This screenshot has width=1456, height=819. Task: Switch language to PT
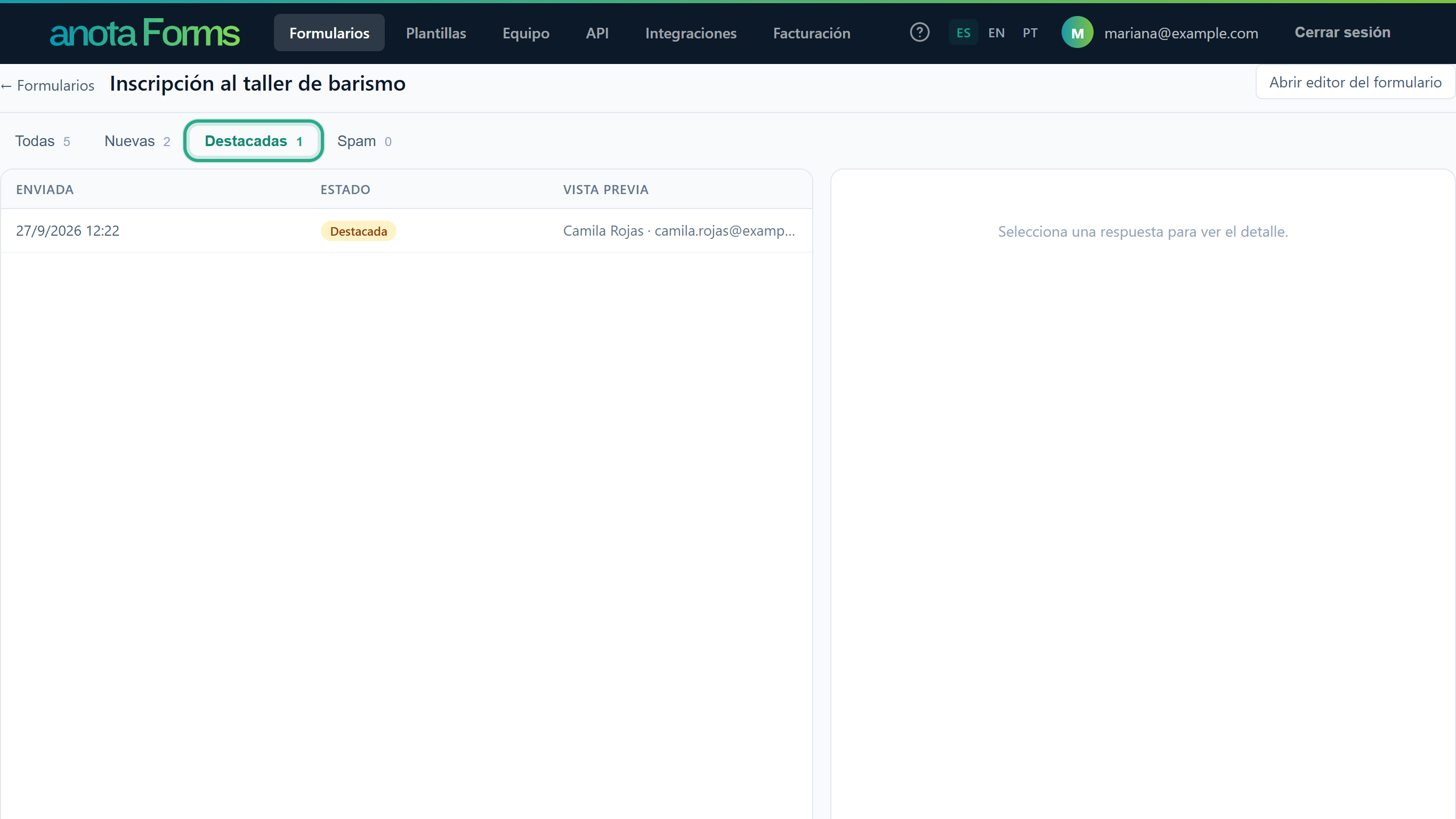point(1030,33)
